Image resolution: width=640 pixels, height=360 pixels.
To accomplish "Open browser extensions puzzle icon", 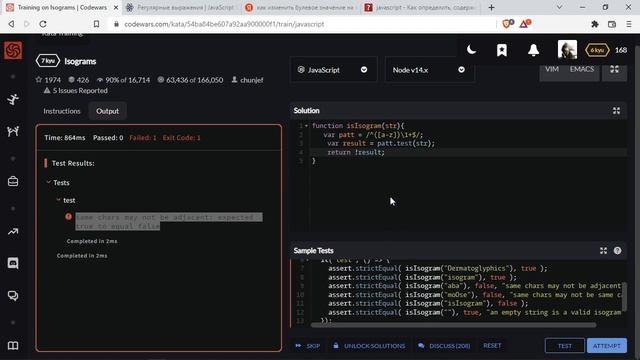I will [595, 24].
